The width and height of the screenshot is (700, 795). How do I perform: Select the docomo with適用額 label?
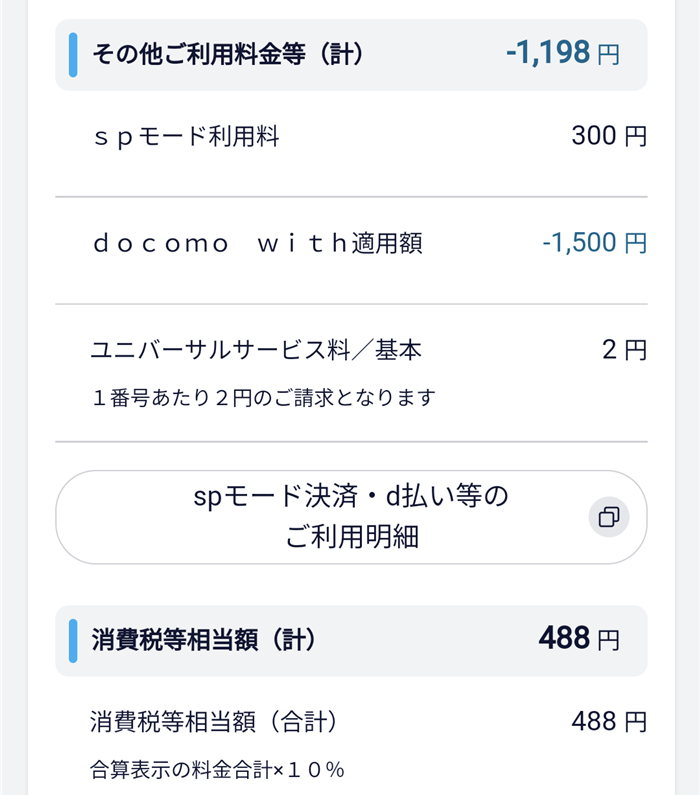pos(257,243)
